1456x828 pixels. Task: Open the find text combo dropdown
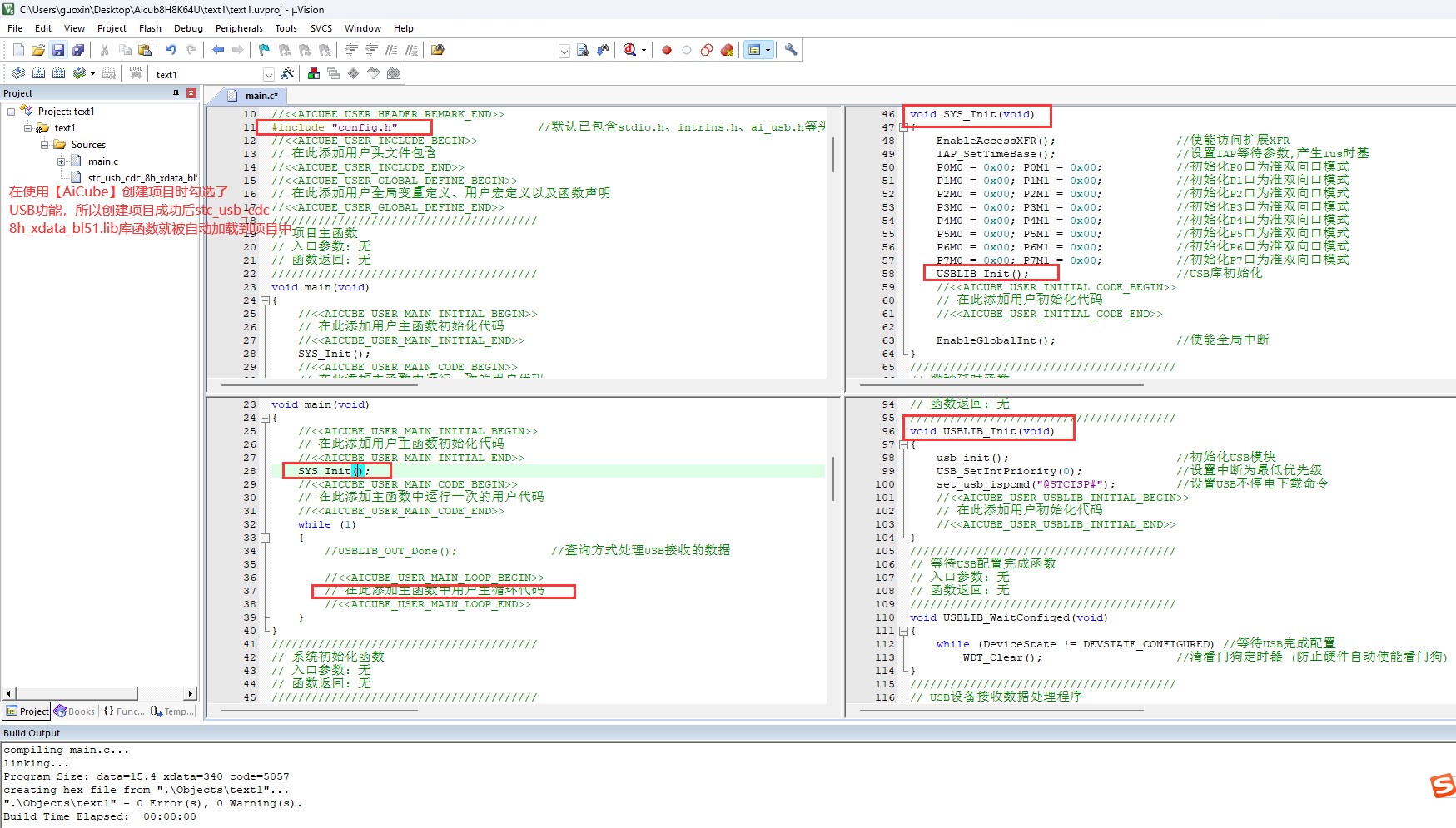coord(564,51)
